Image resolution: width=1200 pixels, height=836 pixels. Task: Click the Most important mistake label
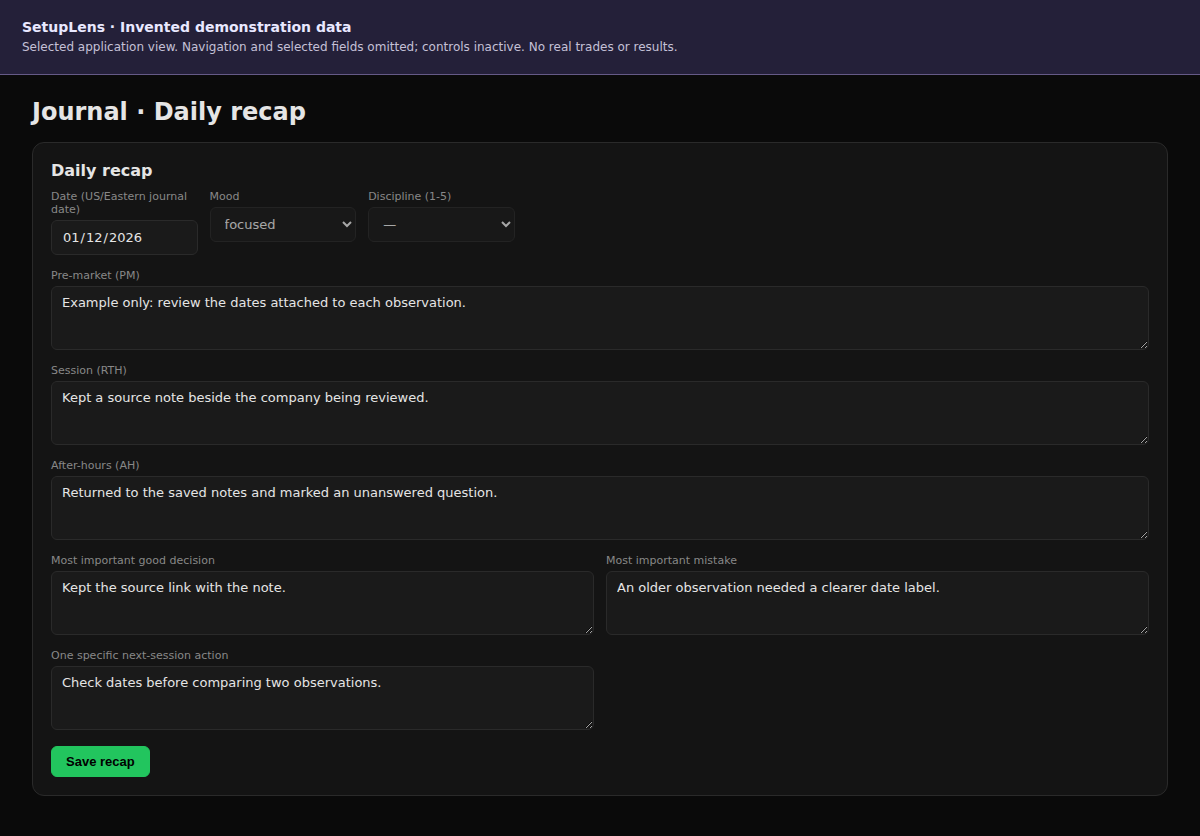[671, 560]
